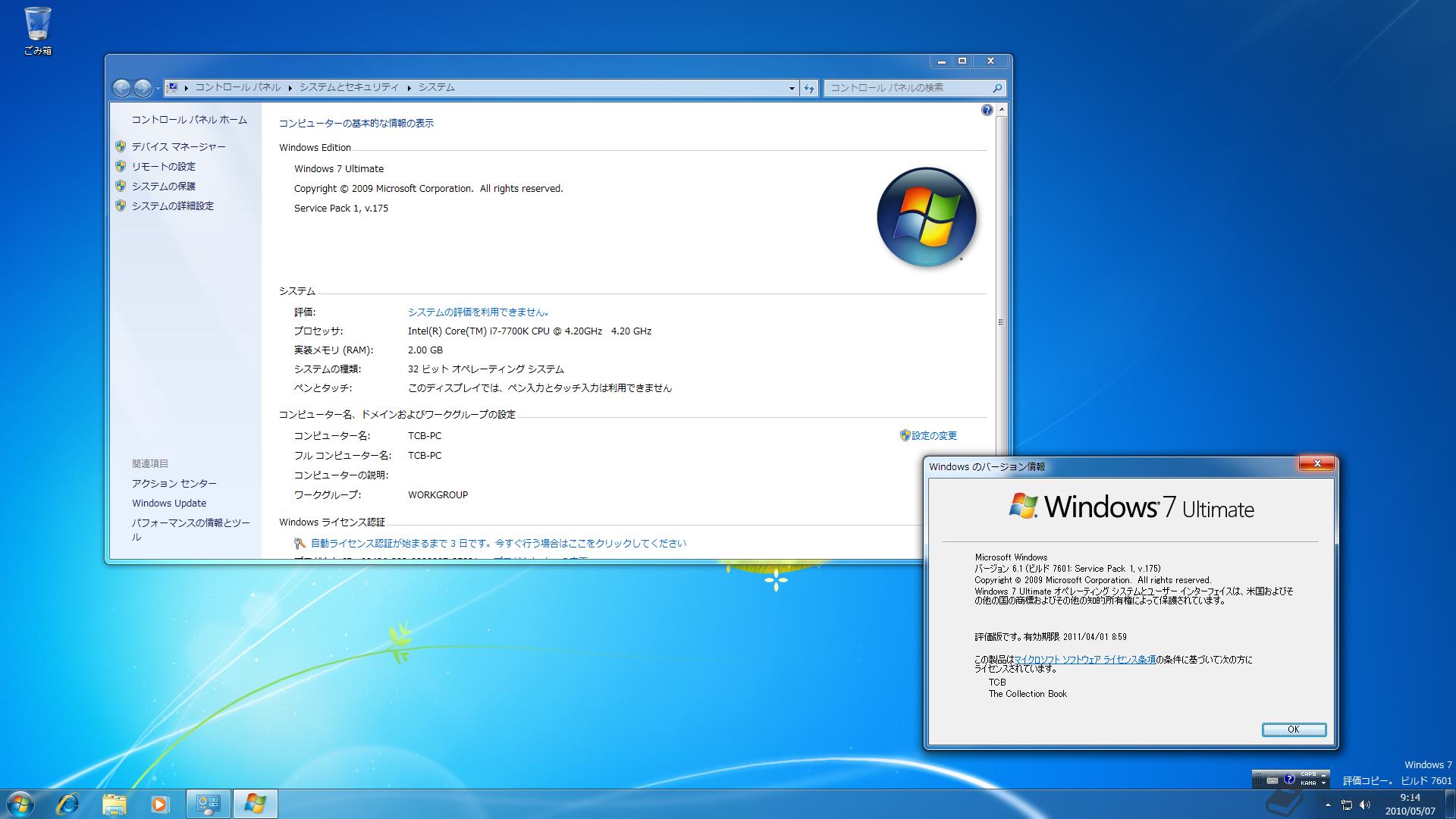Open システムの保護 link
Viewport: 1456px width, 819px height.
[164, 187]
